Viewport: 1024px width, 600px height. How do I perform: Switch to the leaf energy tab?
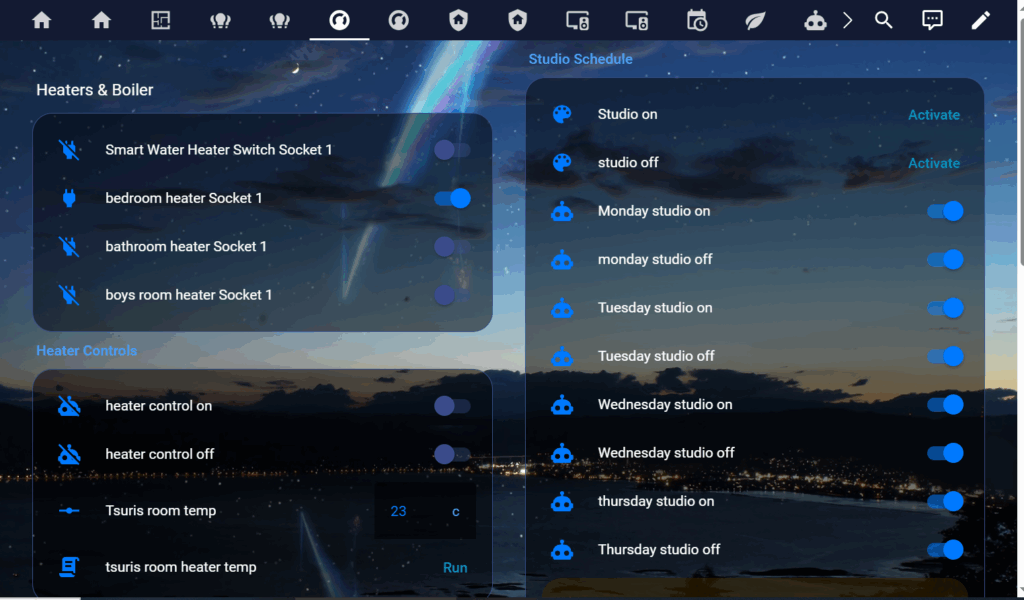[756, 20]
